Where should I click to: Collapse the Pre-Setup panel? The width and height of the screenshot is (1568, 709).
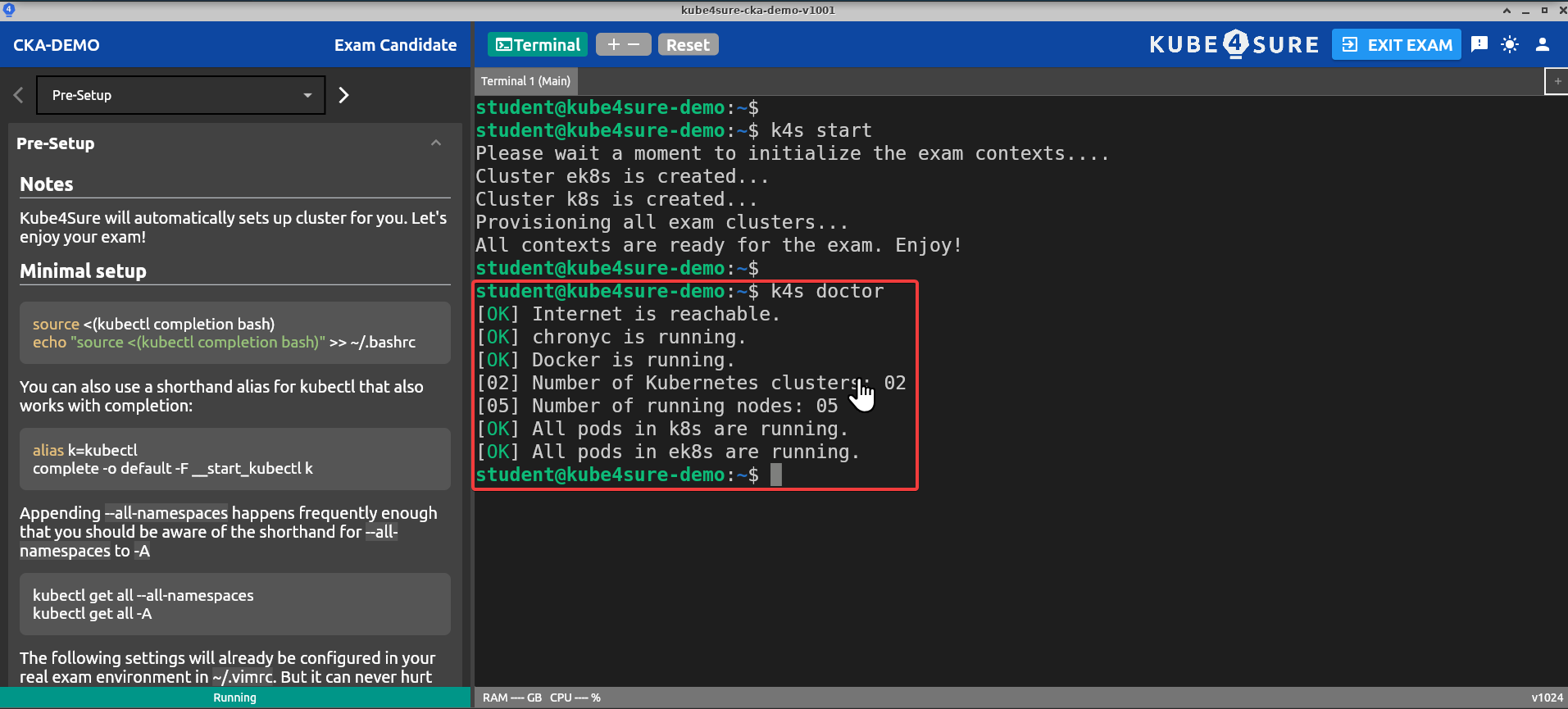[436, 143]
